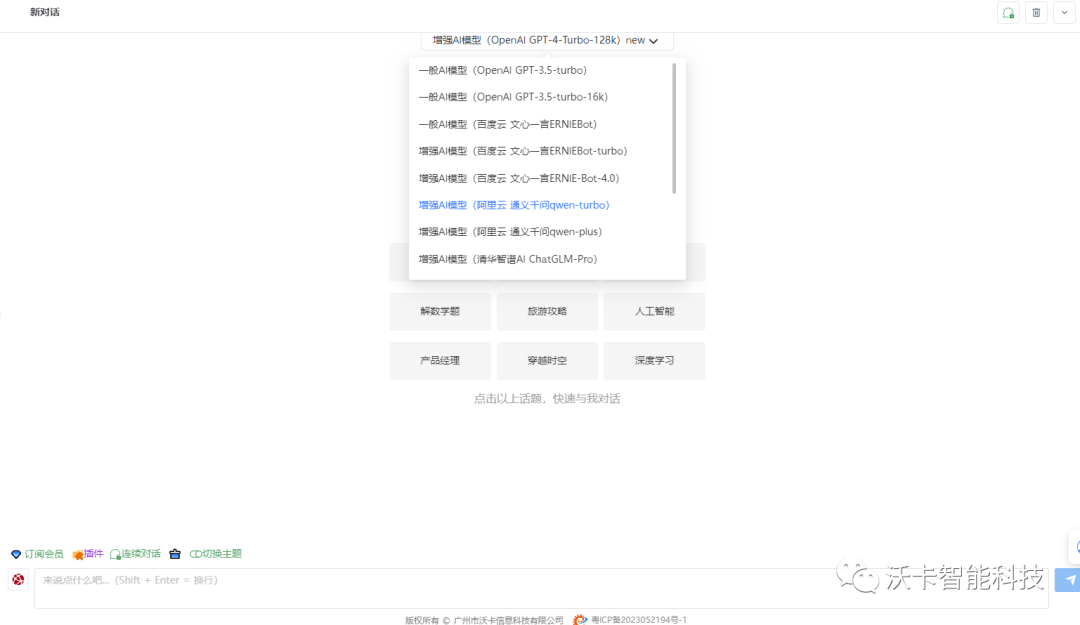This screenshot has width=1080, height=625.
Task: Click the red round icon beside input box
Action: [19, 580]
